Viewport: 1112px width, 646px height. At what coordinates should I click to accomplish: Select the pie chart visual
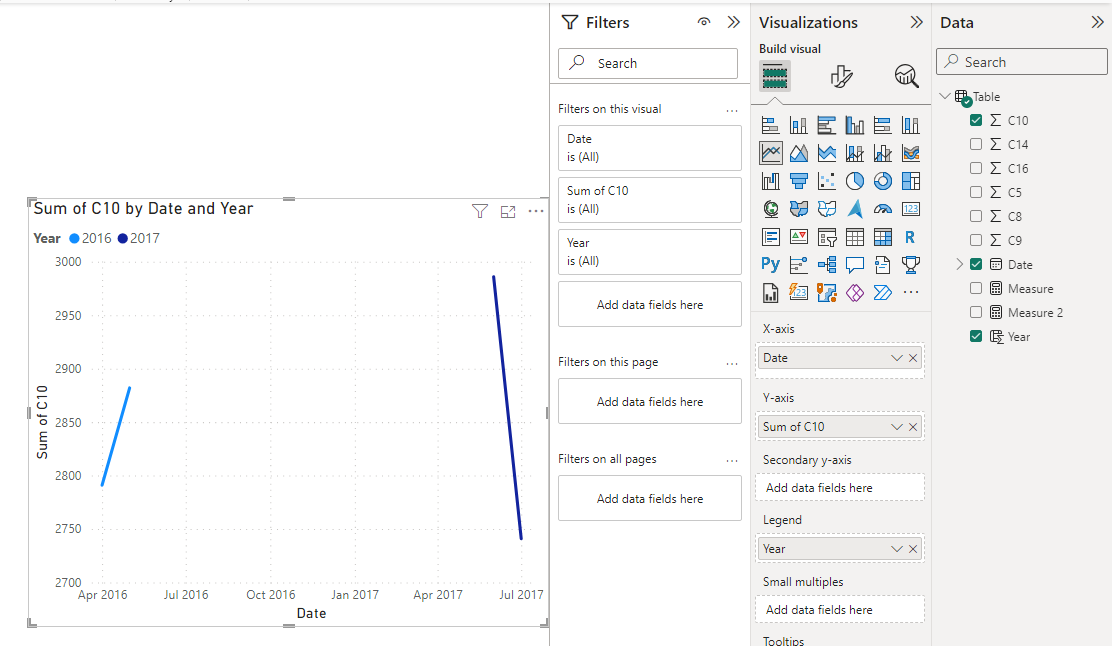(x=855, y=182)
